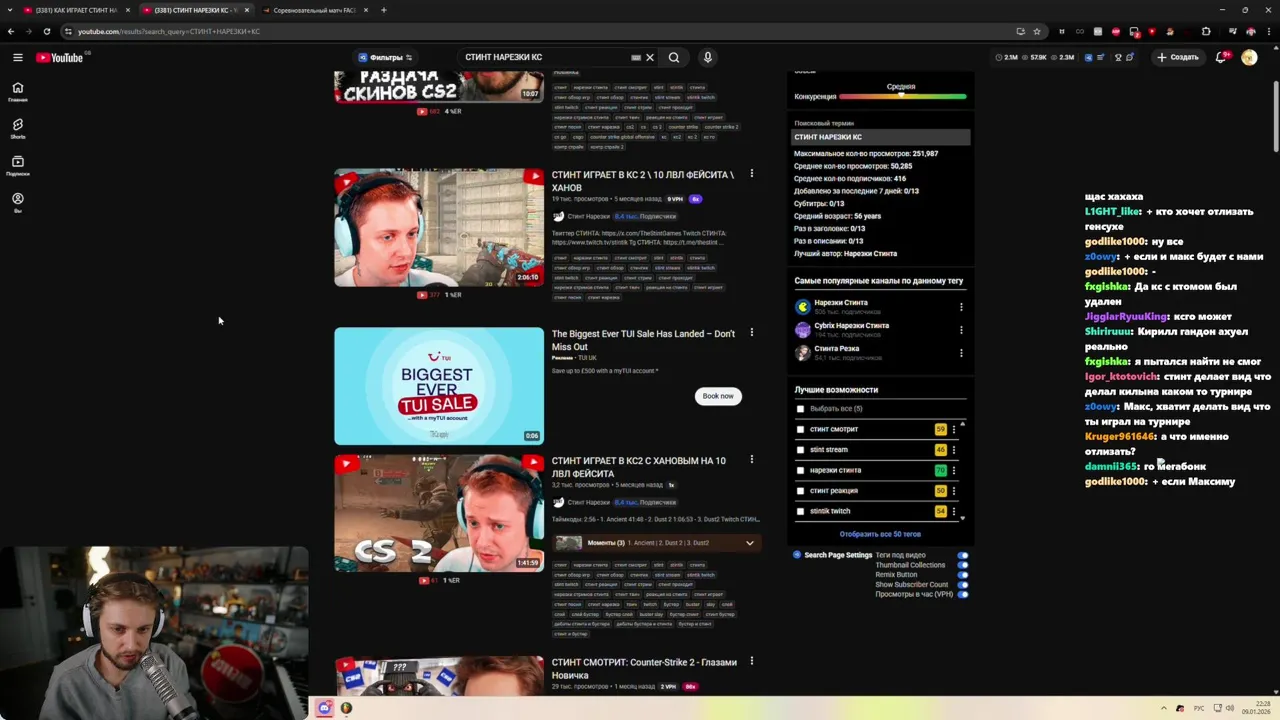This screenshot has height=720, width=1280.
Task: Open thumbnail of 2:06:10 Стинт video
Action: click(x=439, y=228)
